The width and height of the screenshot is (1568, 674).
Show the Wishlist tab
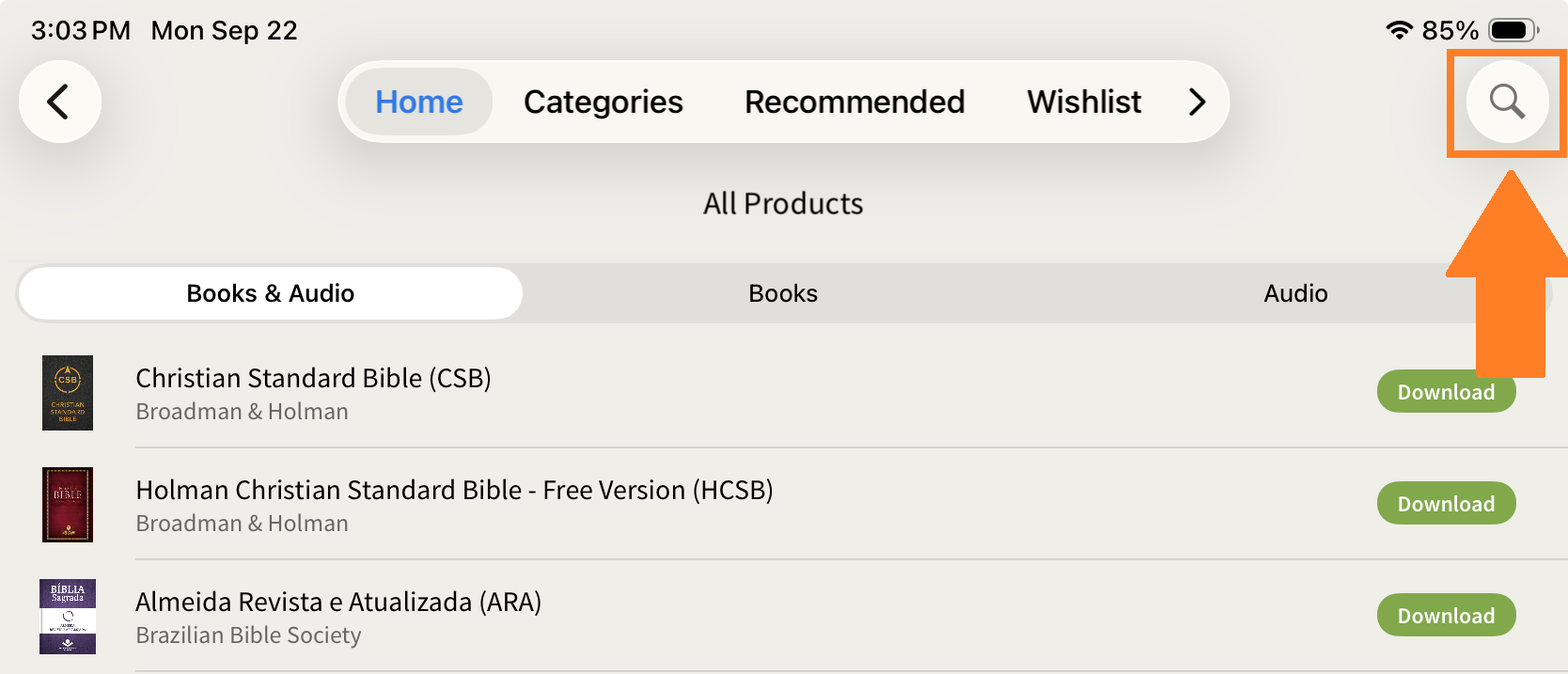tap(1084, 102)
